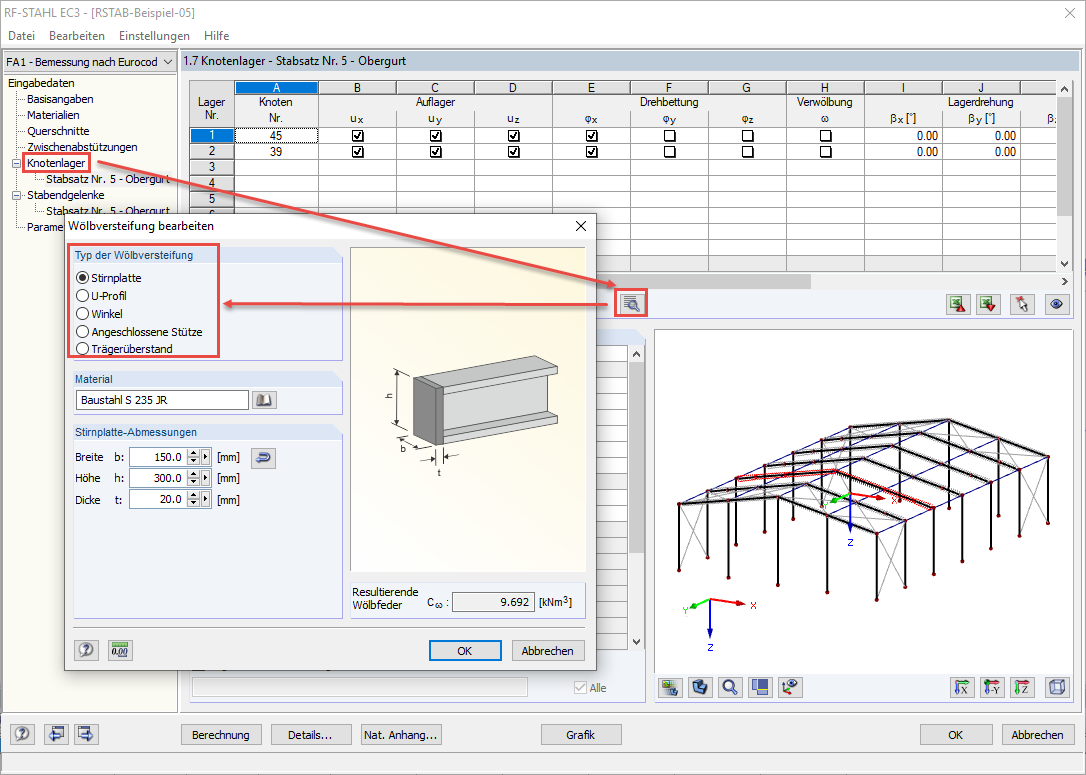Click the Grafik button
Image resolution: width=1086 pixels, height=775 pixels.
[580, 734]
